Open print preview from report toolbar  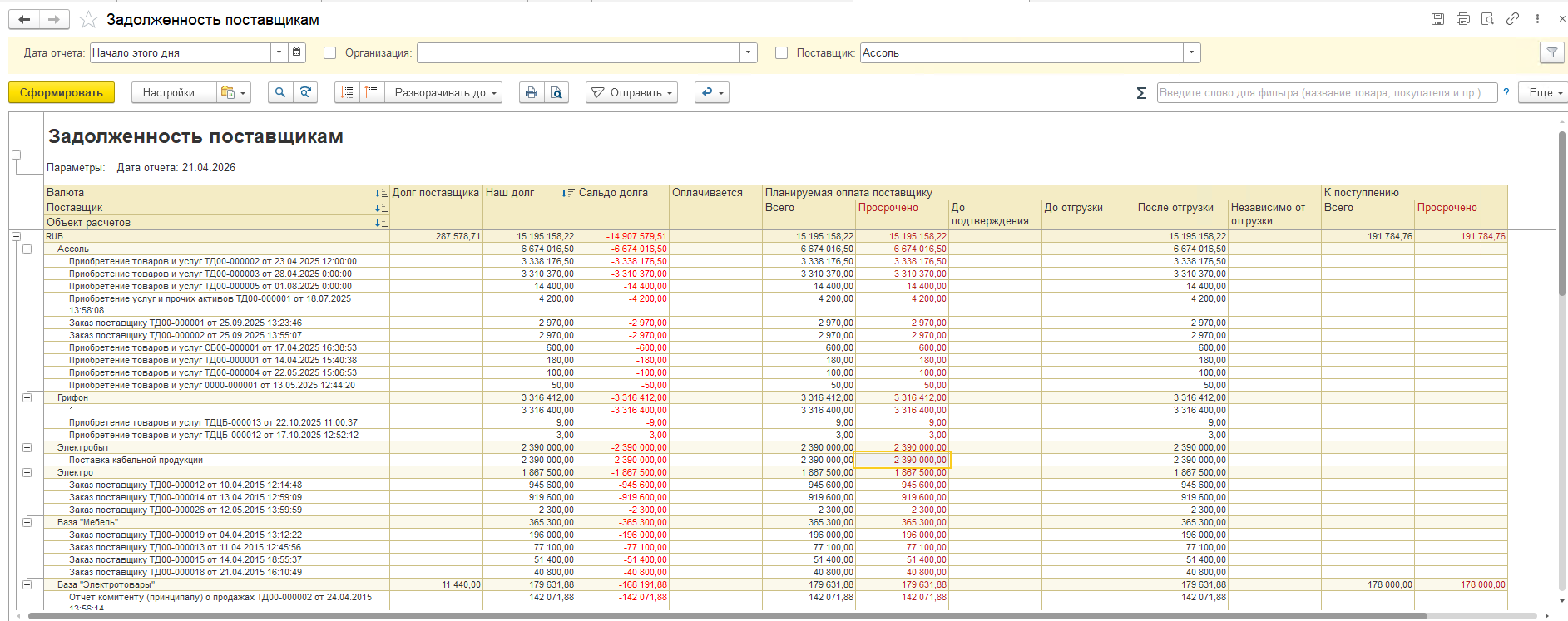click(x=556, y=92)
